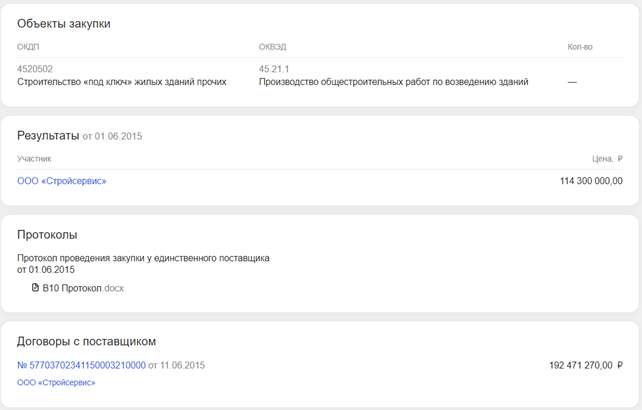Viewport: 642px width, 410px height.
Task: Click the Объекты закупки section heading
Action: [64, 24]
